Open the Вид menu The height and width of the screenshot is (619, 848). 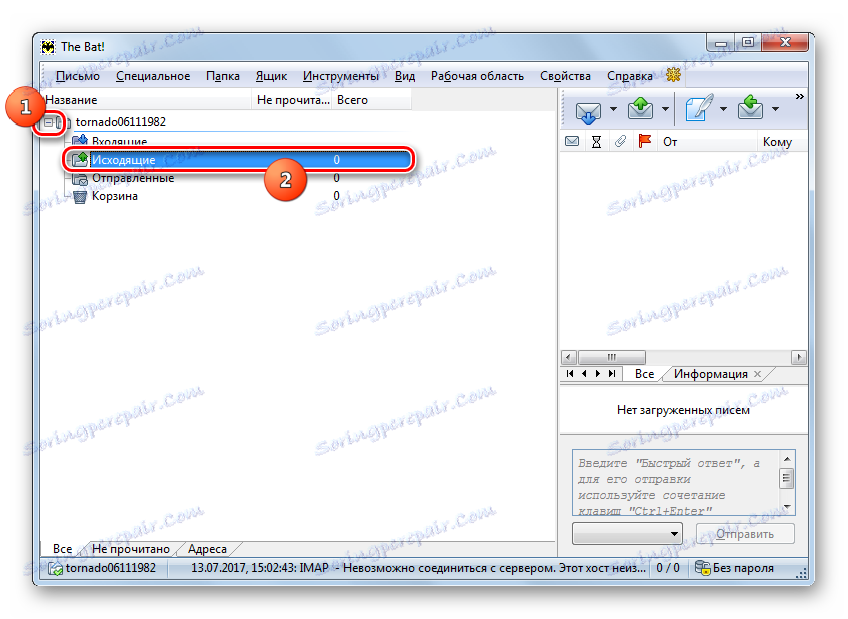405,76
